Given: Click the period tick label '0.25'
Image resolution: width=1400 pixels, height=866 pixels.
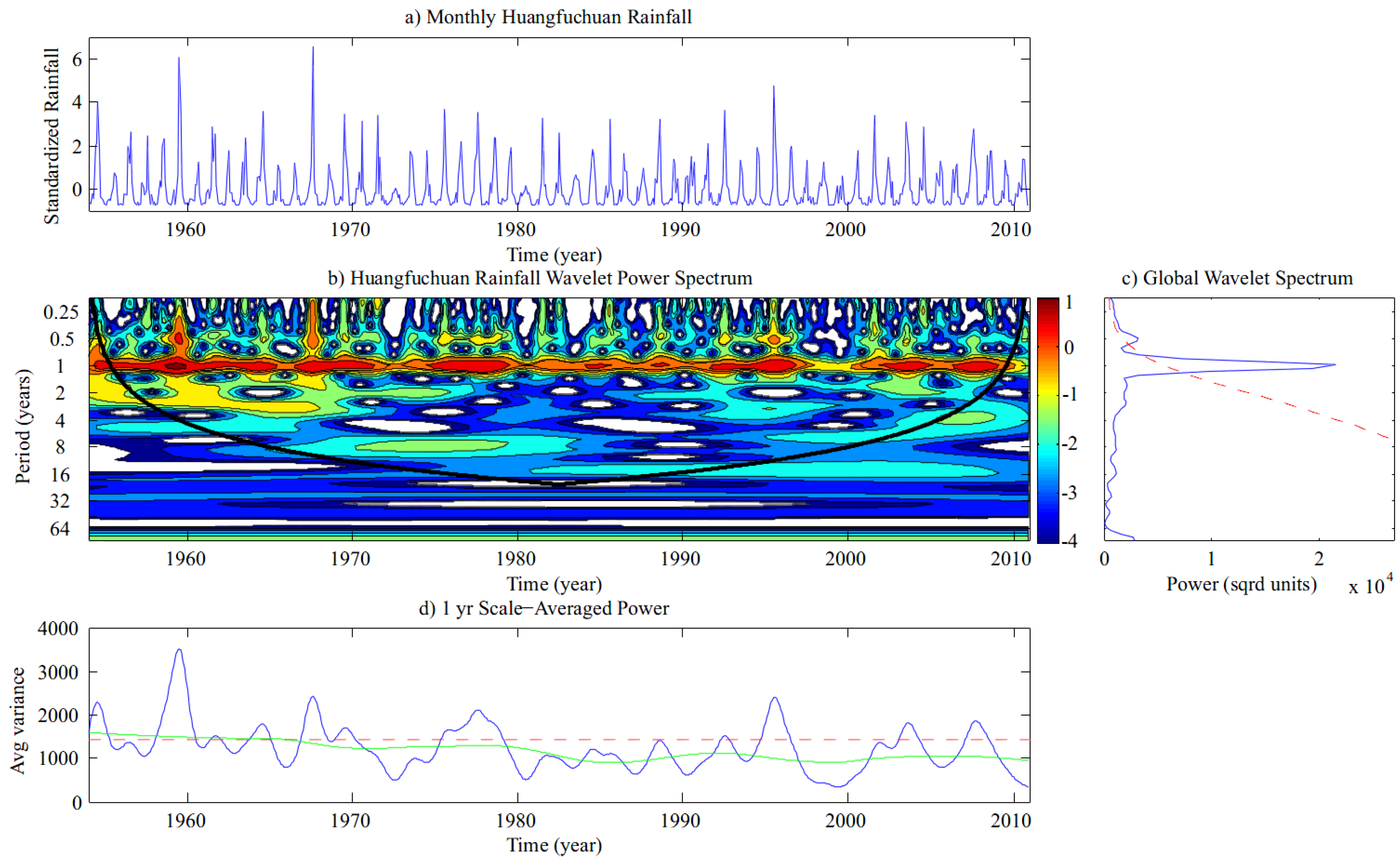Looking at the screenshot, I should point(61,312).
